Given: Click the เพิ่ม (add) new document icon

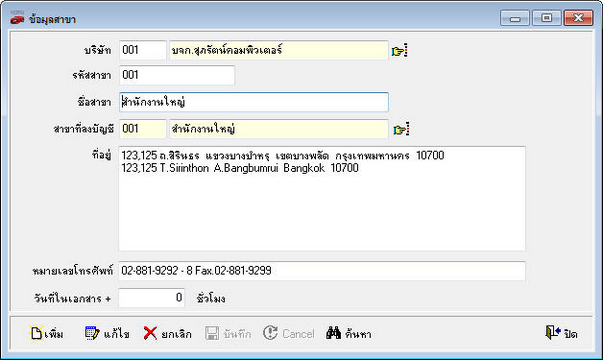Looking at the screenshot, I should (x=36, y=333).
